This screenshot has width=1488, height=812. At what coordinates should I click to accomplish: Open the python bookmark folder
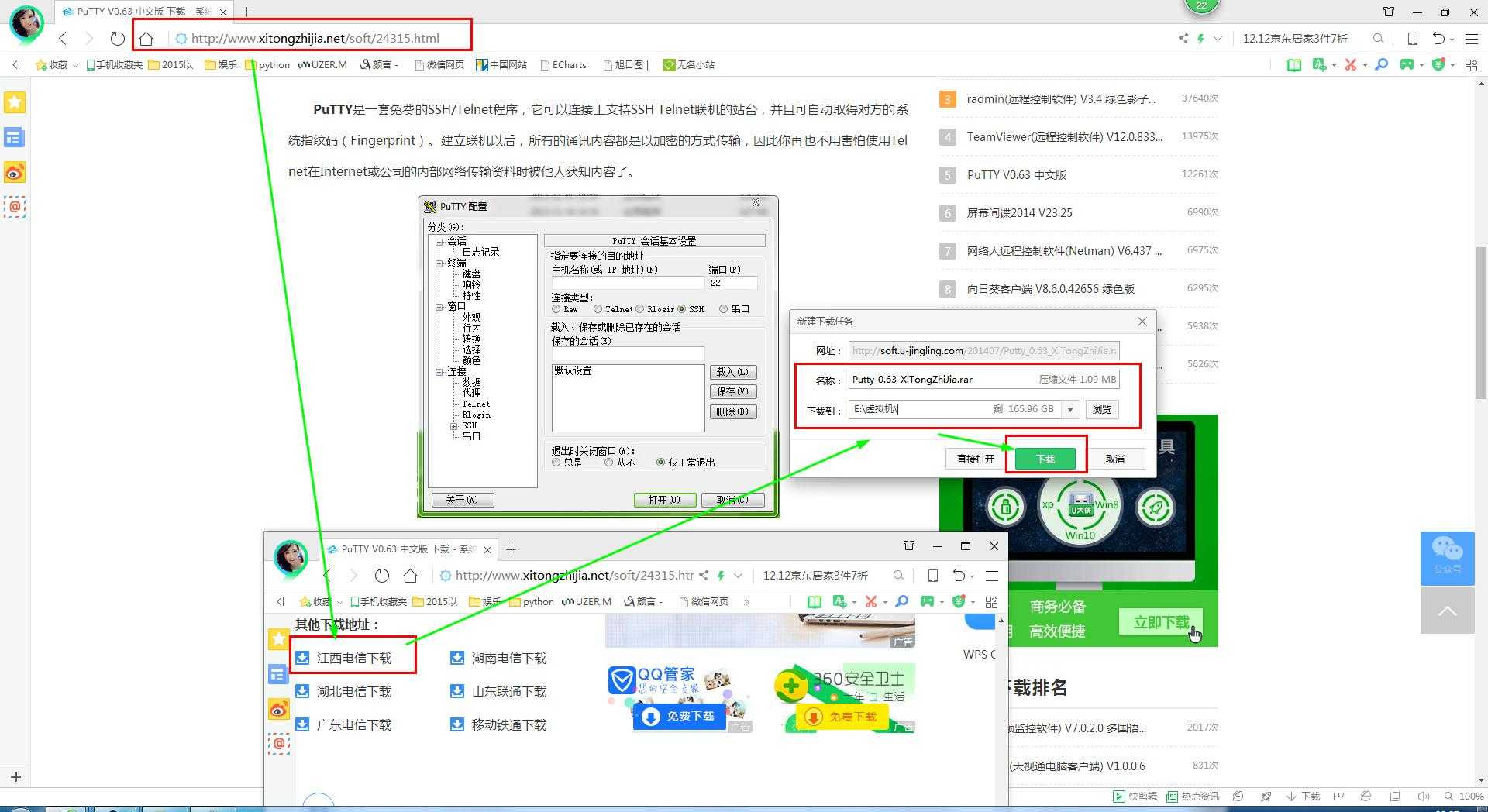pos(267,65)
